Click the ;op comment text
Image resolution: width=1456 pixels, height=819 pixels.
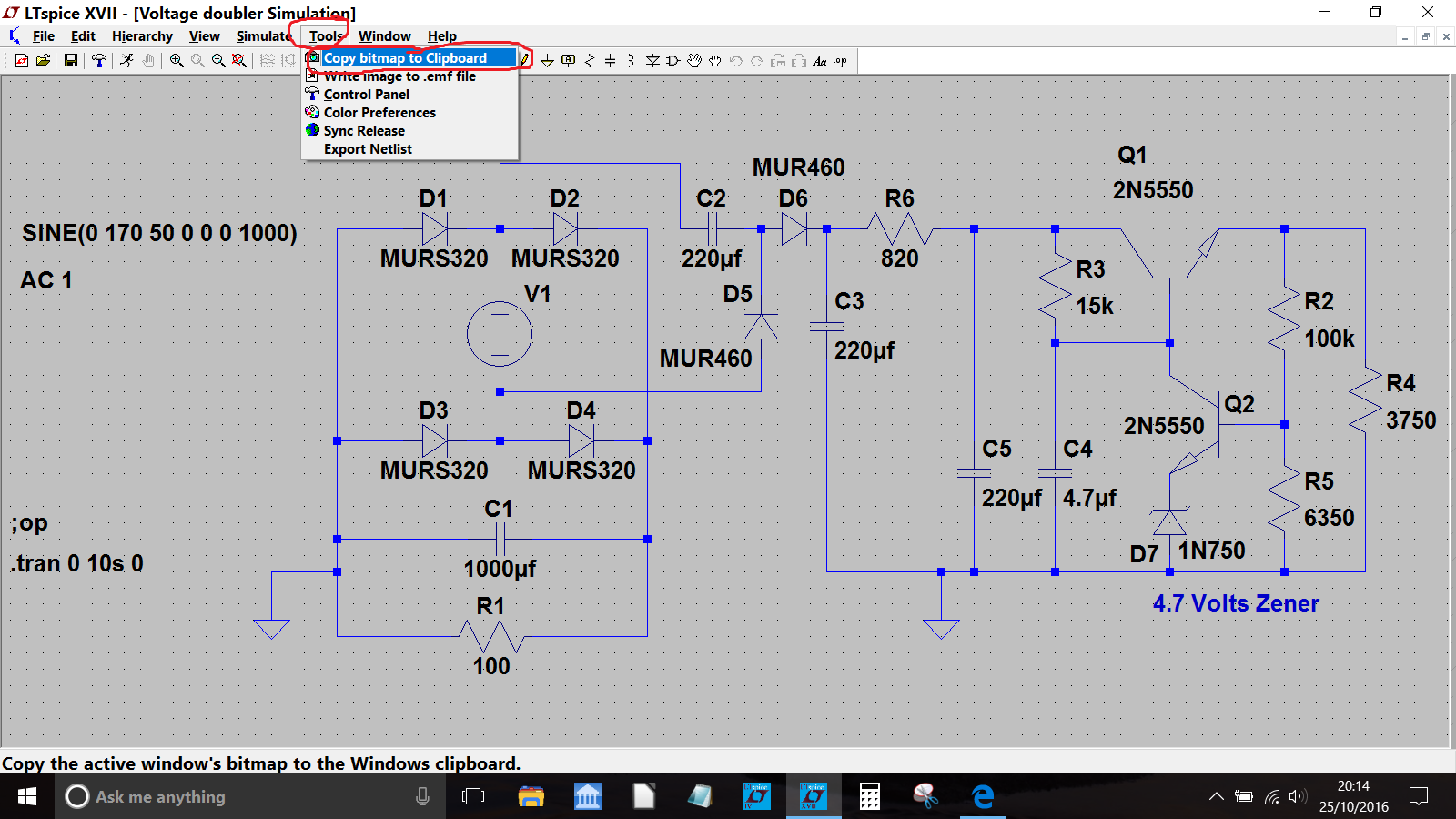pos(29,523)
